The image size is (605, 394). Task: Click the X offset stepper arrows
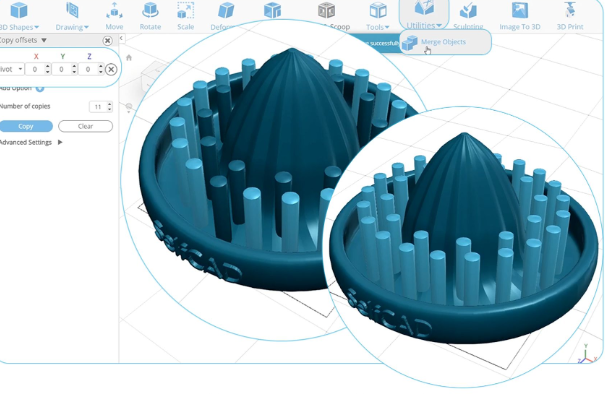(x=47, y=69)
